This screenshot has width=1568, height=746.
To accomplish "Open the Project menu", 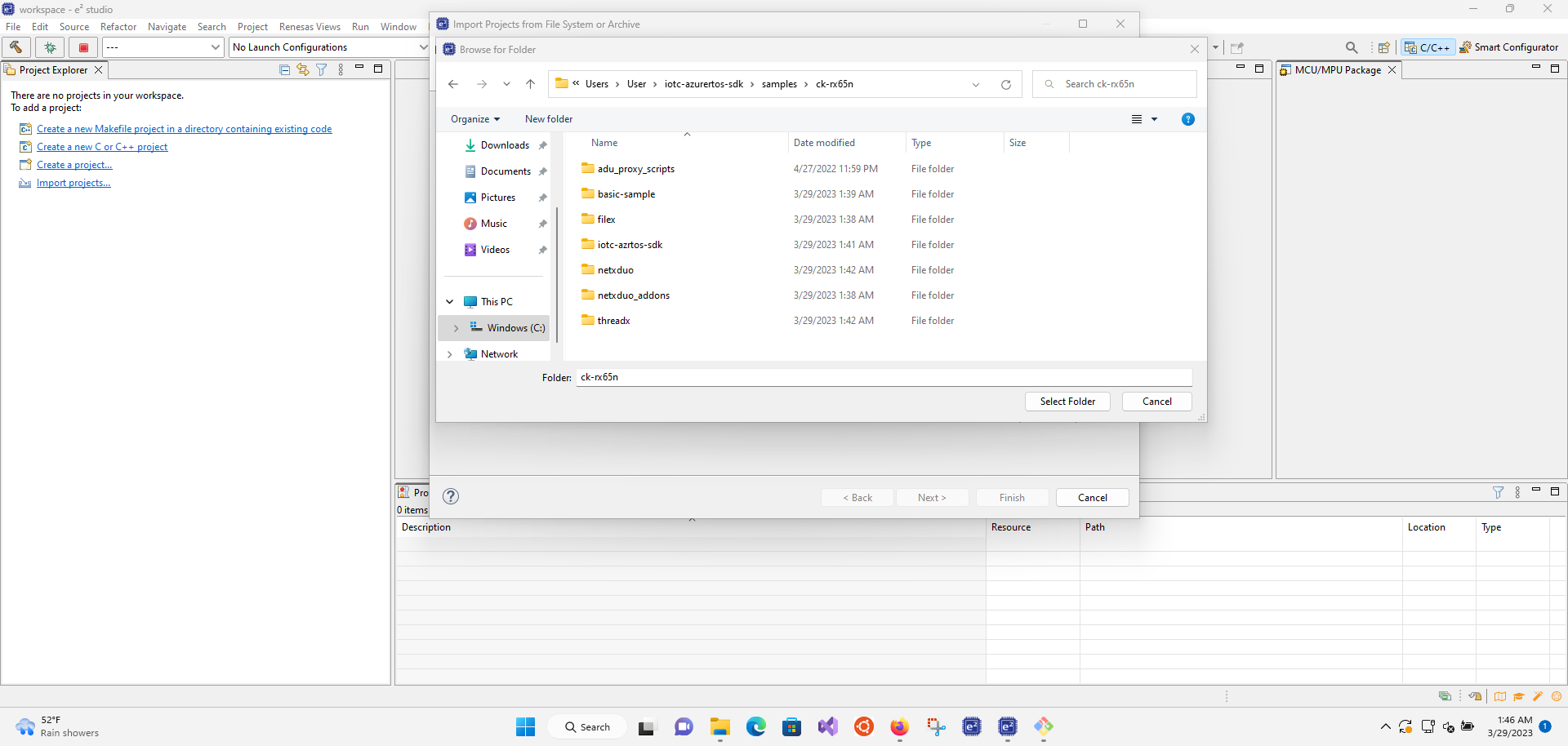I will (x=252, y=27).
